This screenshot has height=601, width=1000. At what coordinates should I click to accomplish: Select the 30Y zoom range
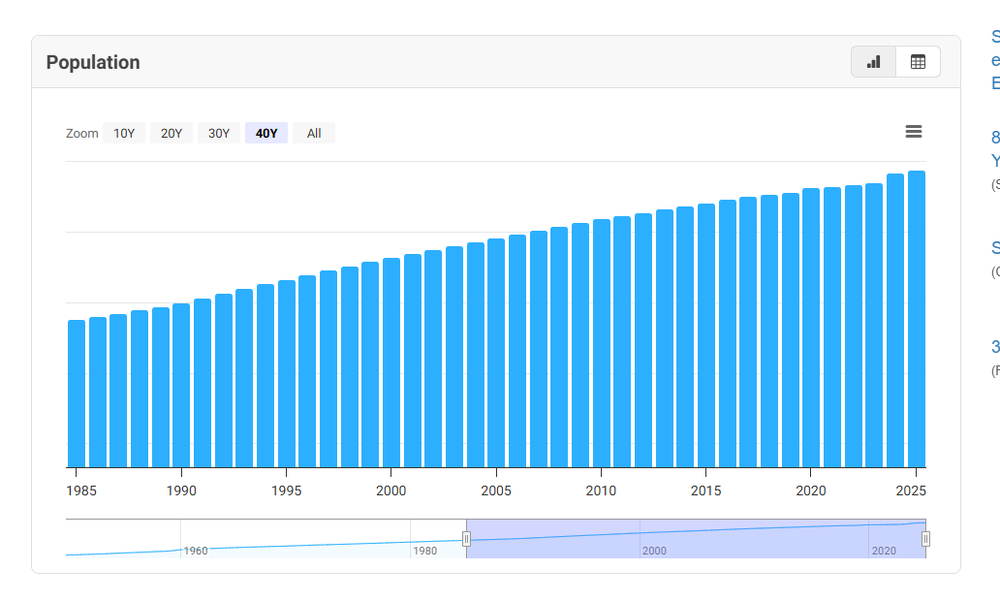(219, 133)
